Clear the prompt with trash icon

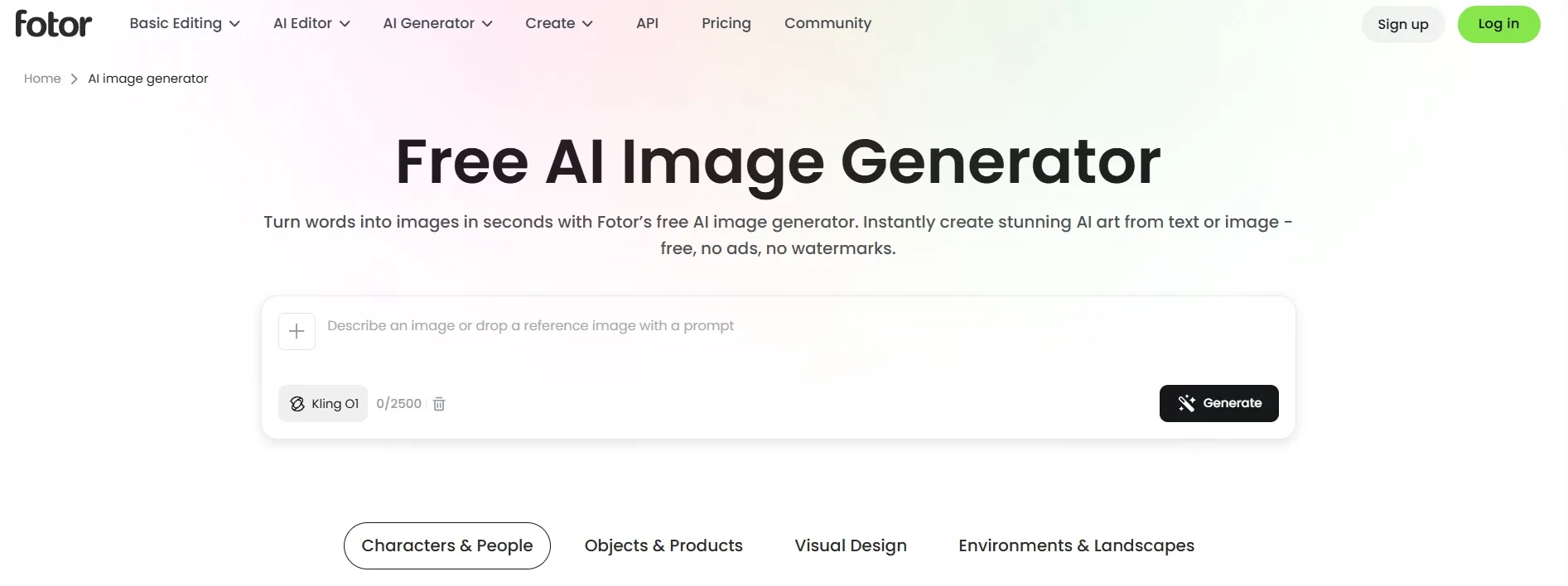click(x=439, y=404)
